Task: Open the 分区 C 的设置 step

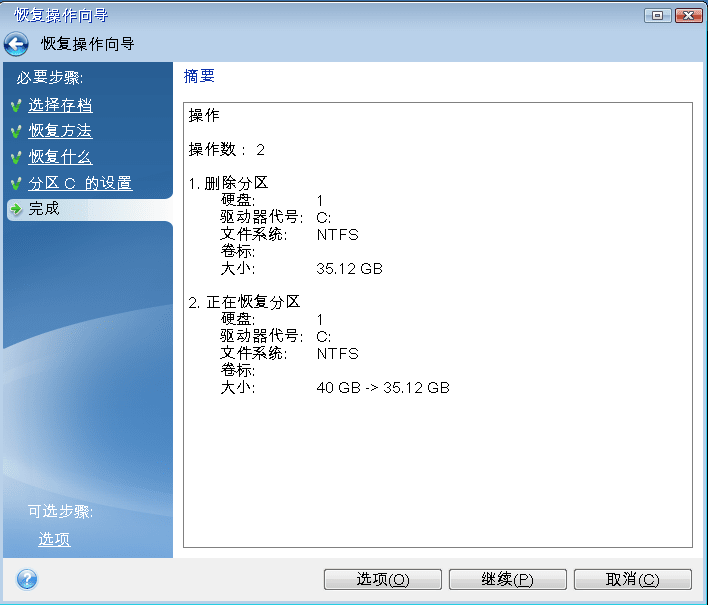Action: tap(80, 184)
